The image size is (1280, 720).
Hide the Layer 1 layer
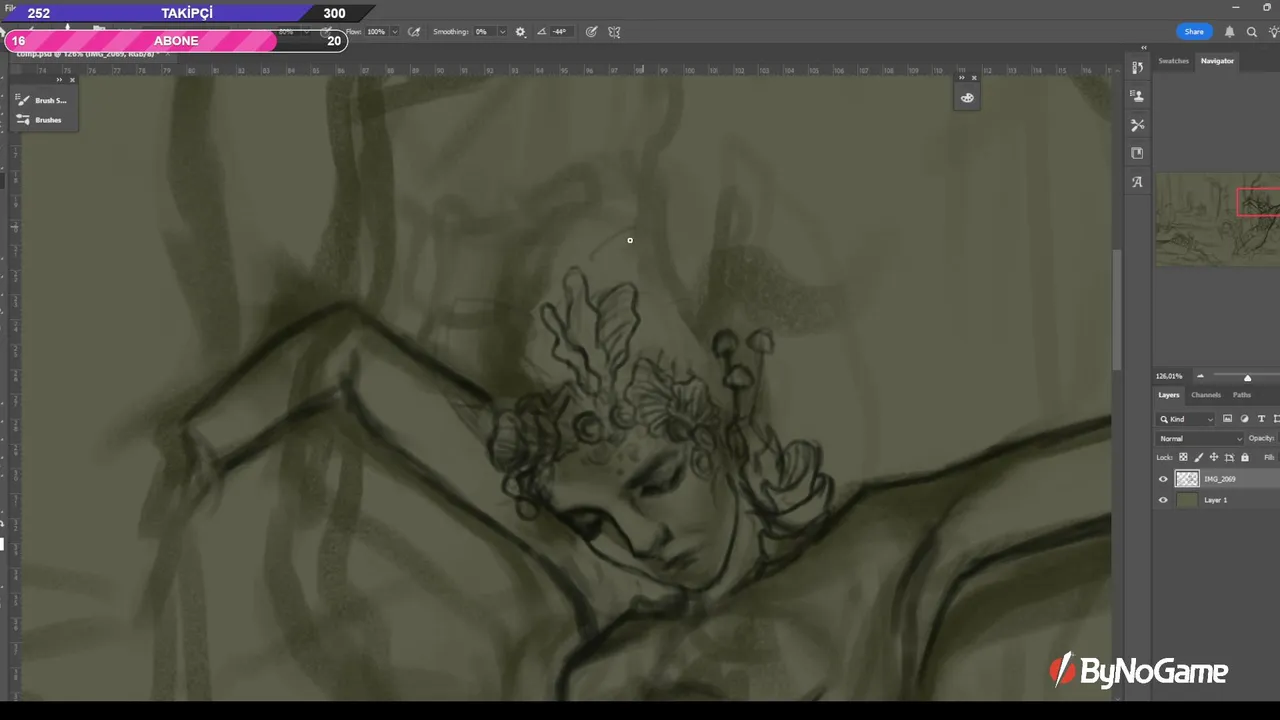(x=1163, y=500)
